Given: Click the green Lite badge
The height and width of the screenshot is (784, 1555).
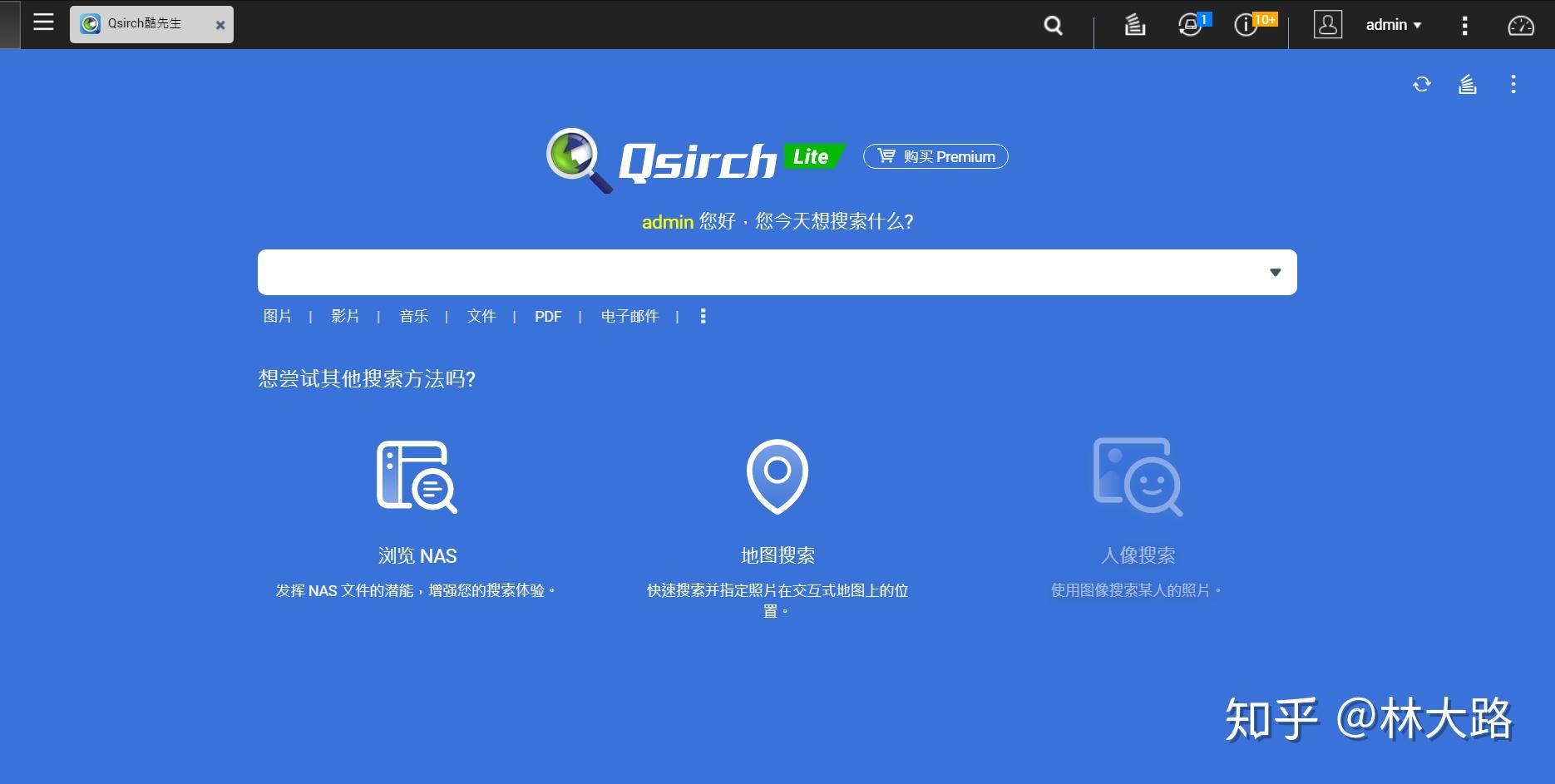Looking at the screenshot, I should tap(813, 156).
